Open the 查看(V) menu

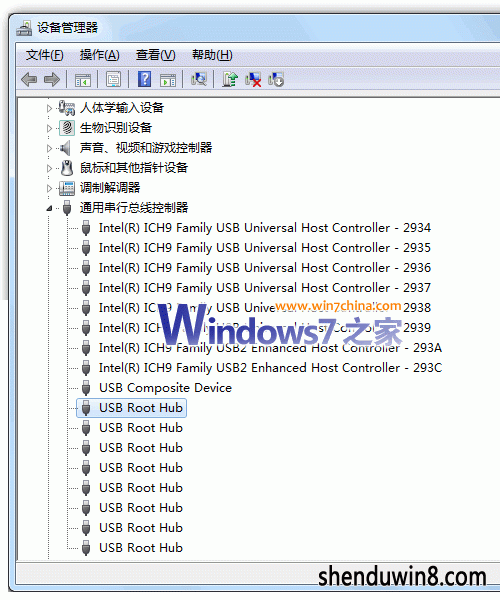(x=155, y=55)
